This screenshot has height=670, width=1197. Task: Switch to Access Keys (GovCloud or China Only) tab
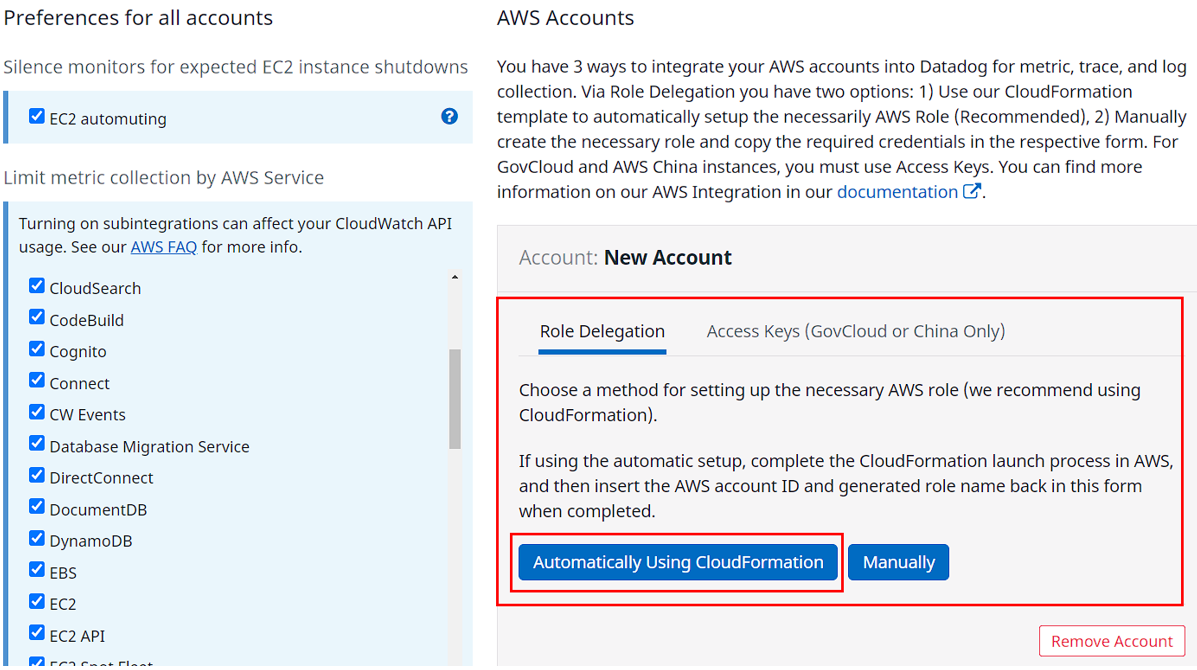[856, 331]
